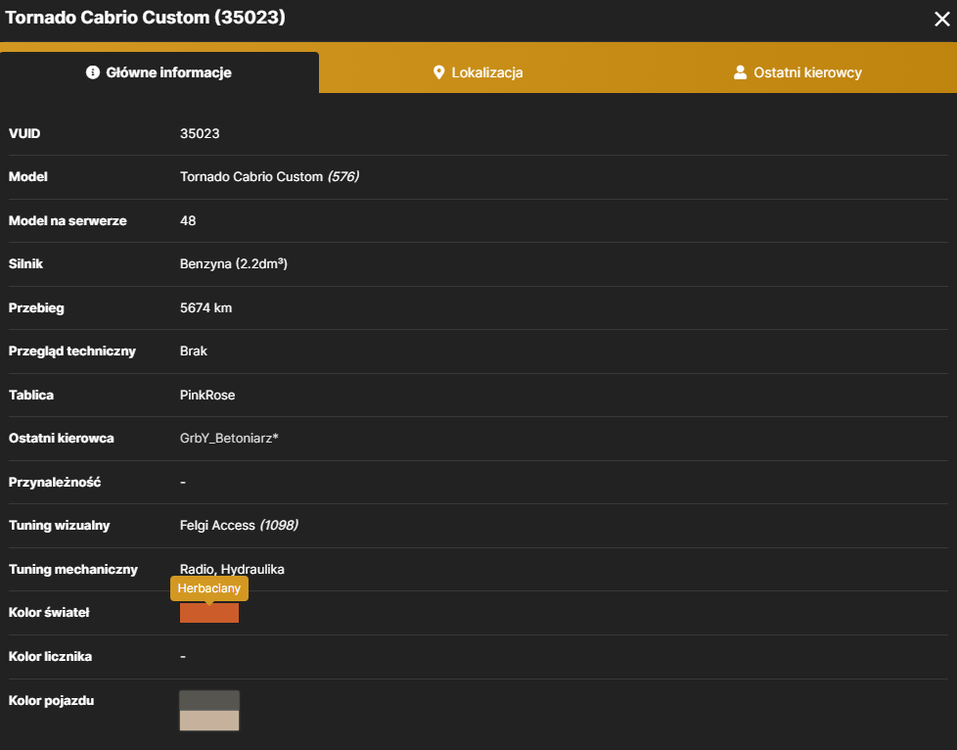Click the VUID row label
The image size is (957, 750).
pos(24,134)
